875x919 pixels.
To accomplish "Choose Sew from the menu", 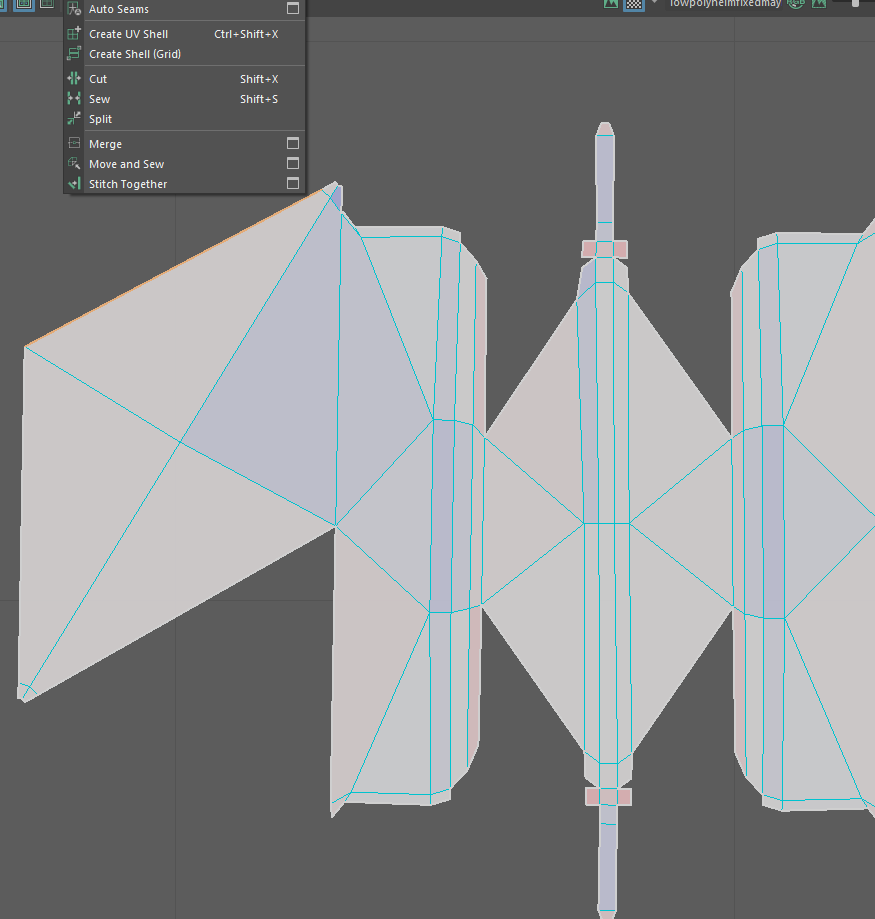I will click(x=99, y=99).
